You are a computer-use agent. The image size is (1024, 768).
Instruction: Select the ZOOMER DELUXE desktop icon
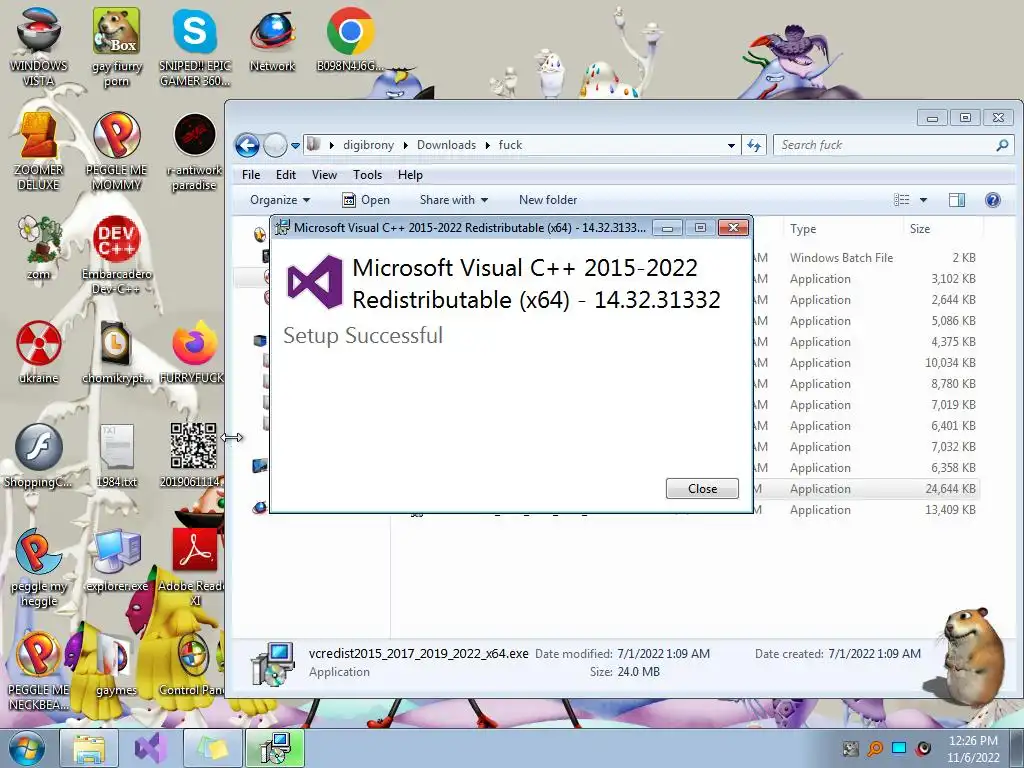[39, 152]
